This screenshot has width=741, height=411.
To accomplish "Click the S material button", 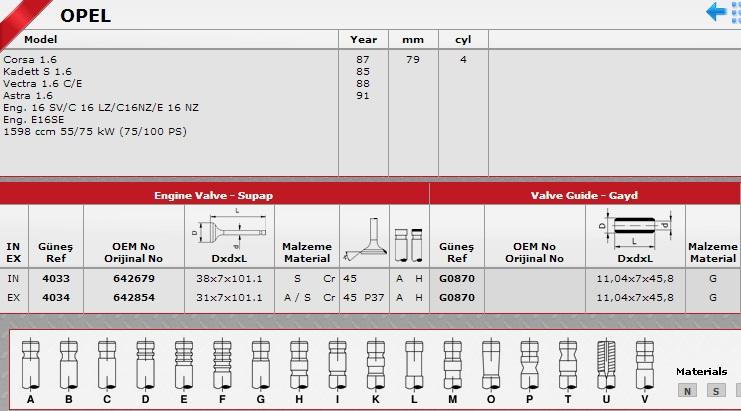I will (x=716, y=391).
